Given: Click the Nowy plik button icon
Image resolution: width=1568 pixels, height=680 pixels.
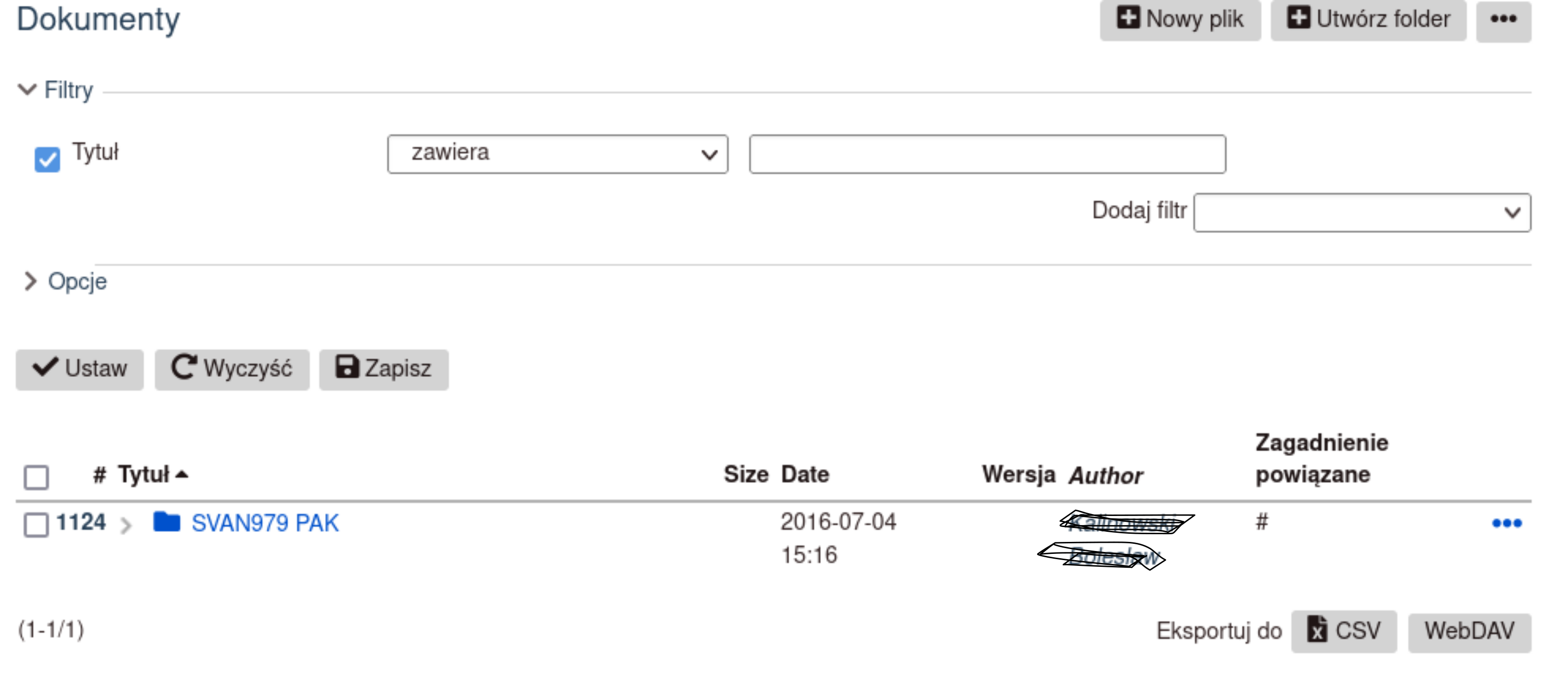Looking at the screenshot, I should tap(1129, 19).
